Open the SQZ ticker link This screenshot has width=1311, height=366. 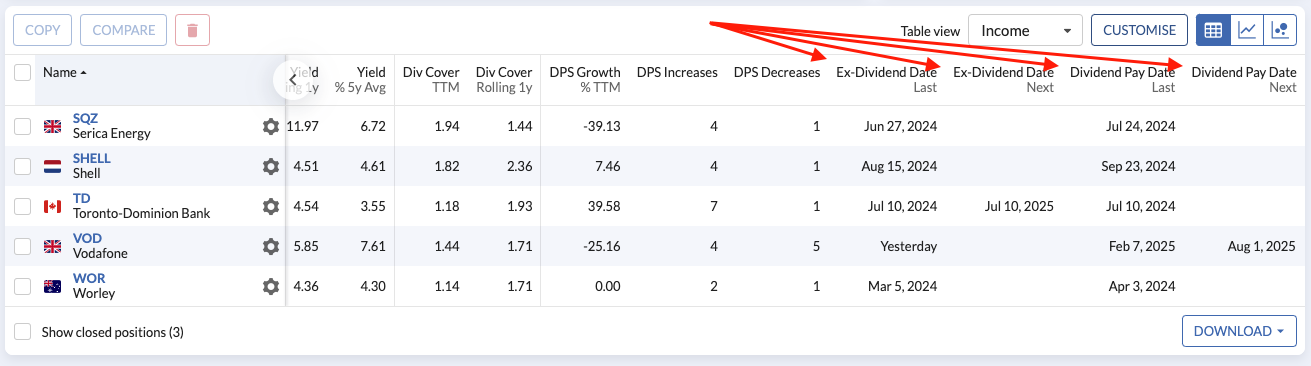[85, 118]
